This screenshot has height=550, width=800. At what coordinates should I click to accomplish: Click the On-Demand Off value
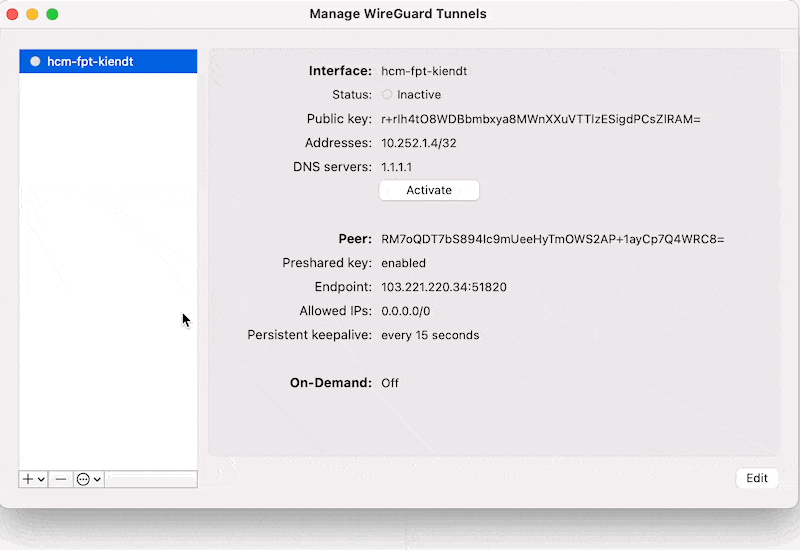click(390, 383)
